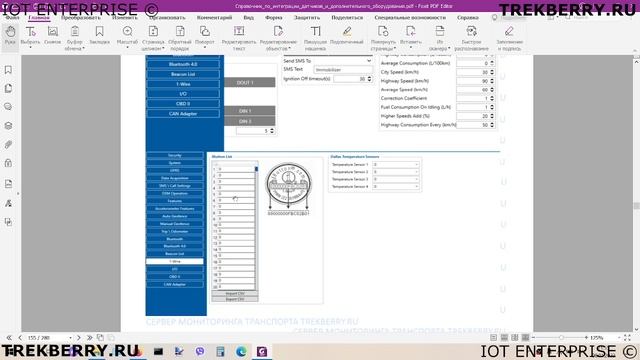Expand the Буфер обмена dropdown
Viewport: 640px width, 360px height.
[84, 49]
